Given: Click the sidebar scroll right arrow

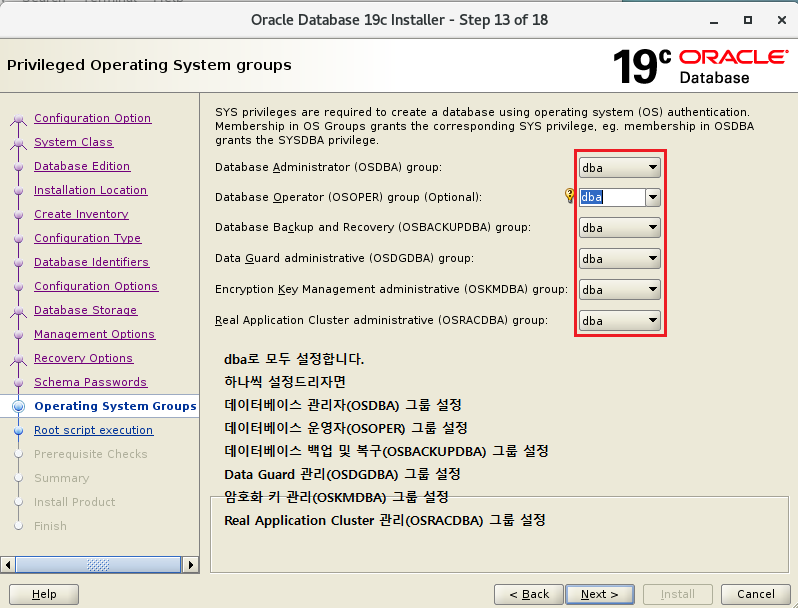Looking at the screenshot, I should coord(191,565).
